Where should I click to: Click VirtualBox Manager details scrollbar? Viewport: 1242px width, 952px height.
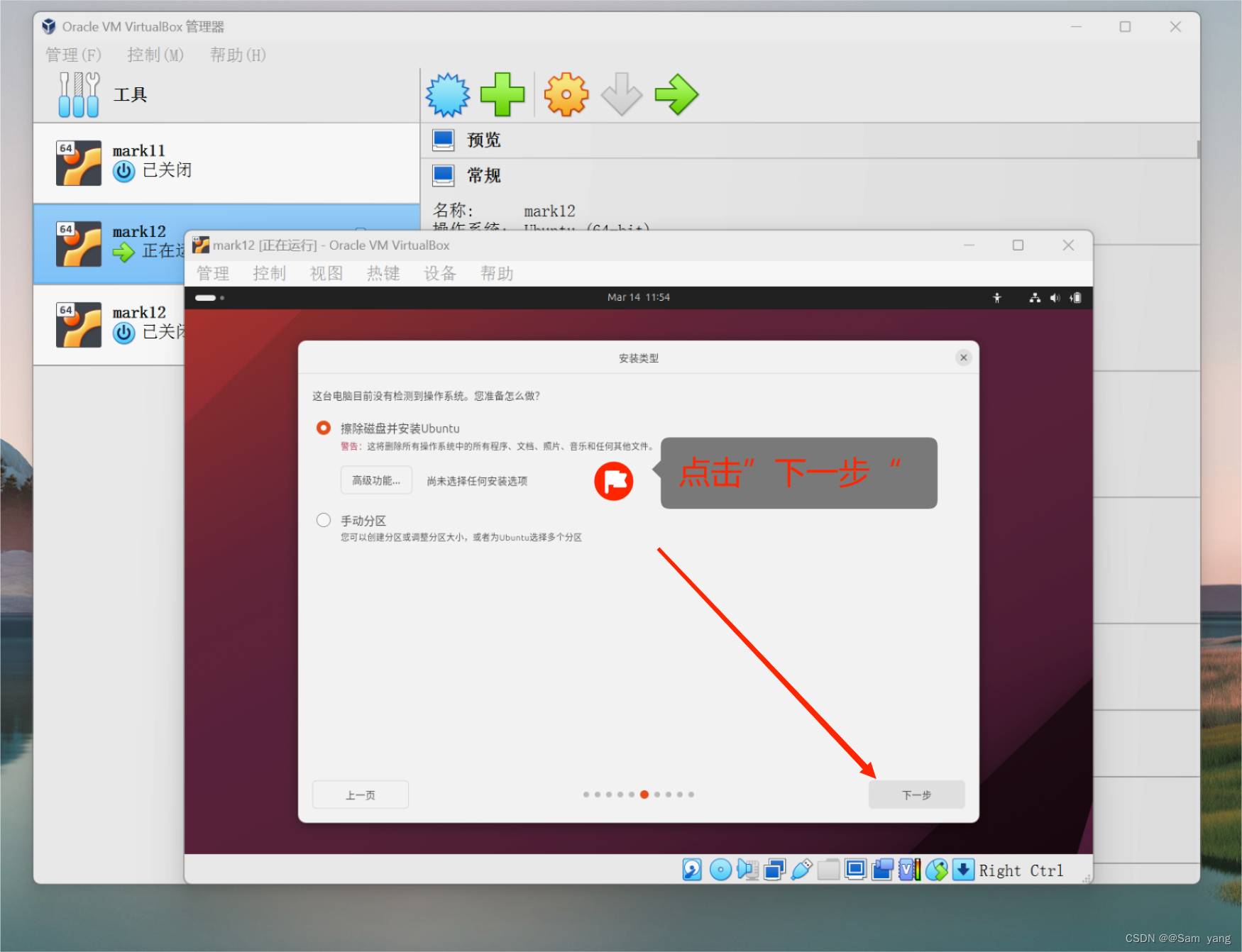[1198, 149]
